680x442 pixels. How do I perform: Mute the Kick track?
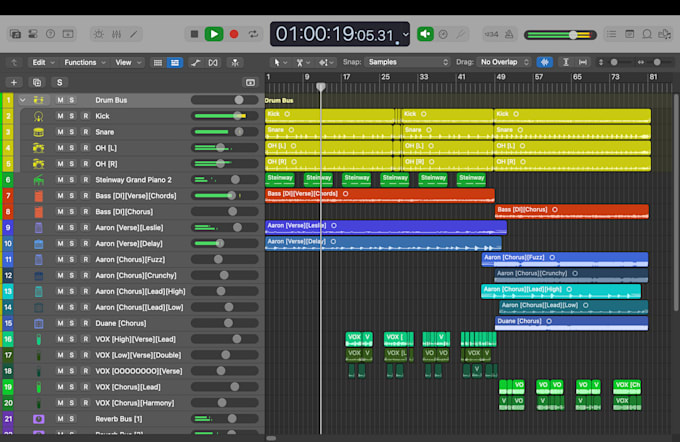(60, 116)
